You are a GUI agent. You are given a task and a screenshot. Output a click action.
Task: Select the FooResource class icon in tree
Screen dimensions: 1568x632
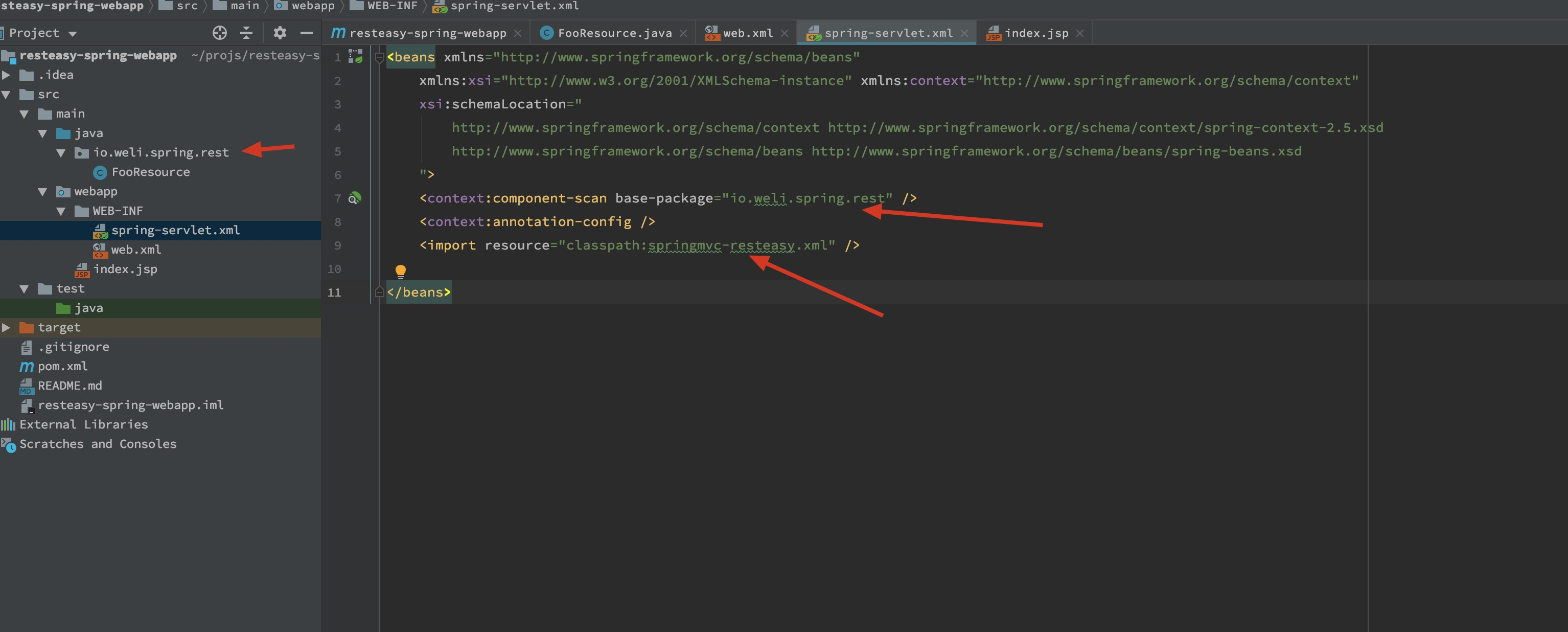click(x=101, y=172)
